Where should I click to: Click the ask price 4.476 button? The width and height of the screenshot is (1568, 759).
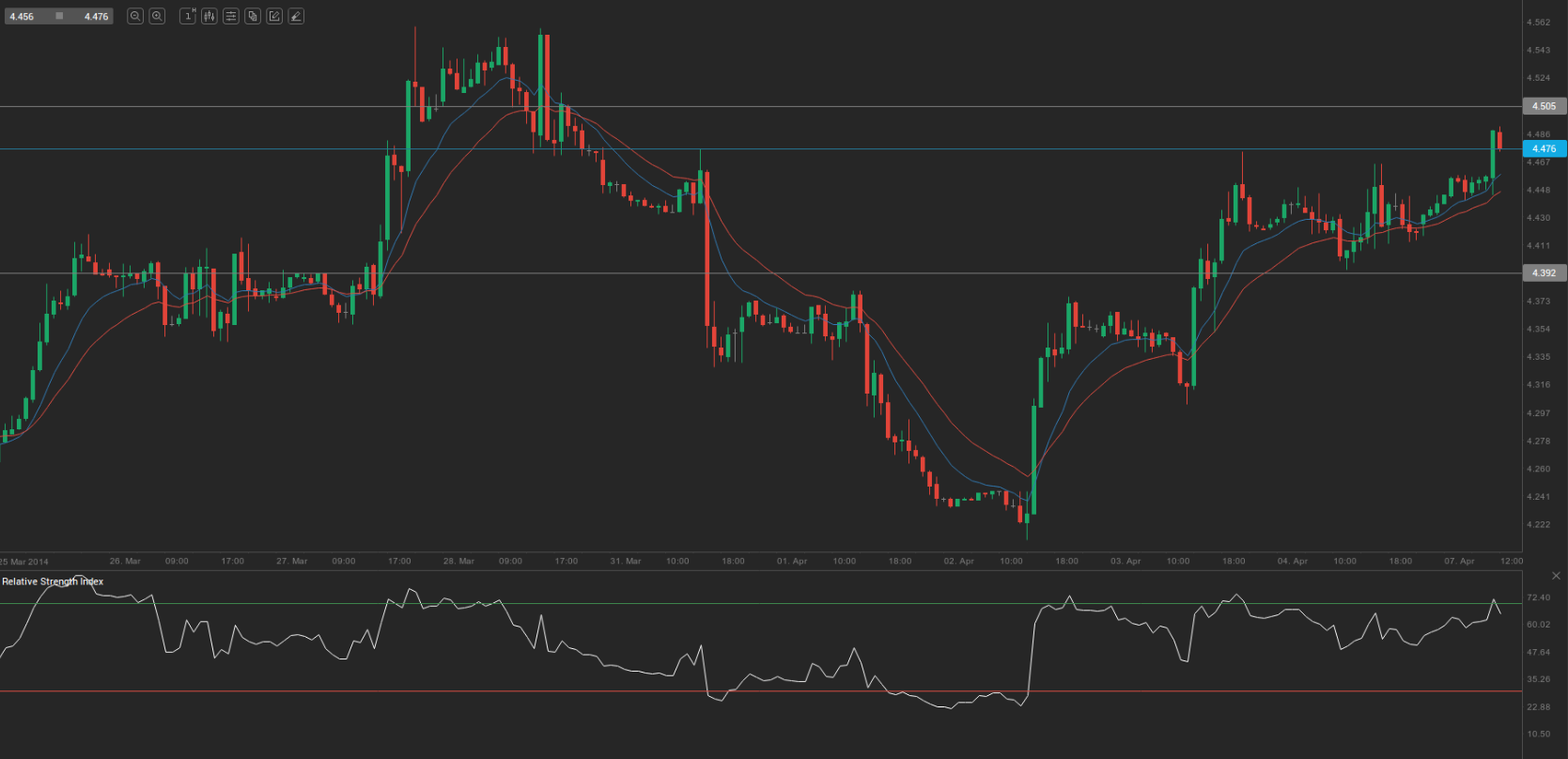[x=96, y=16]
